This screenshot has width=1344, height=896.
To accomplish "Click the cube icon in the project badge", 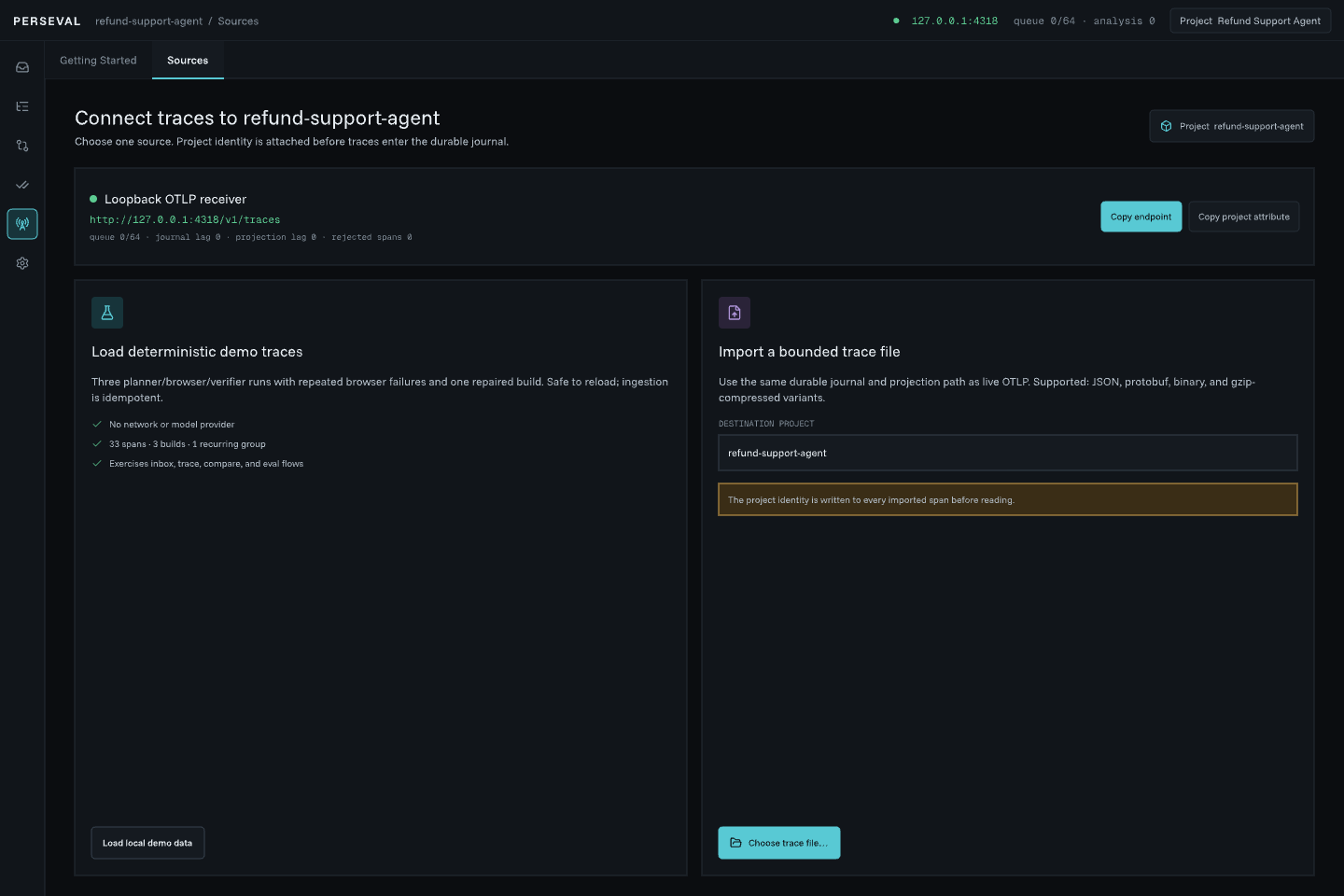I will tap(1166, 126).
